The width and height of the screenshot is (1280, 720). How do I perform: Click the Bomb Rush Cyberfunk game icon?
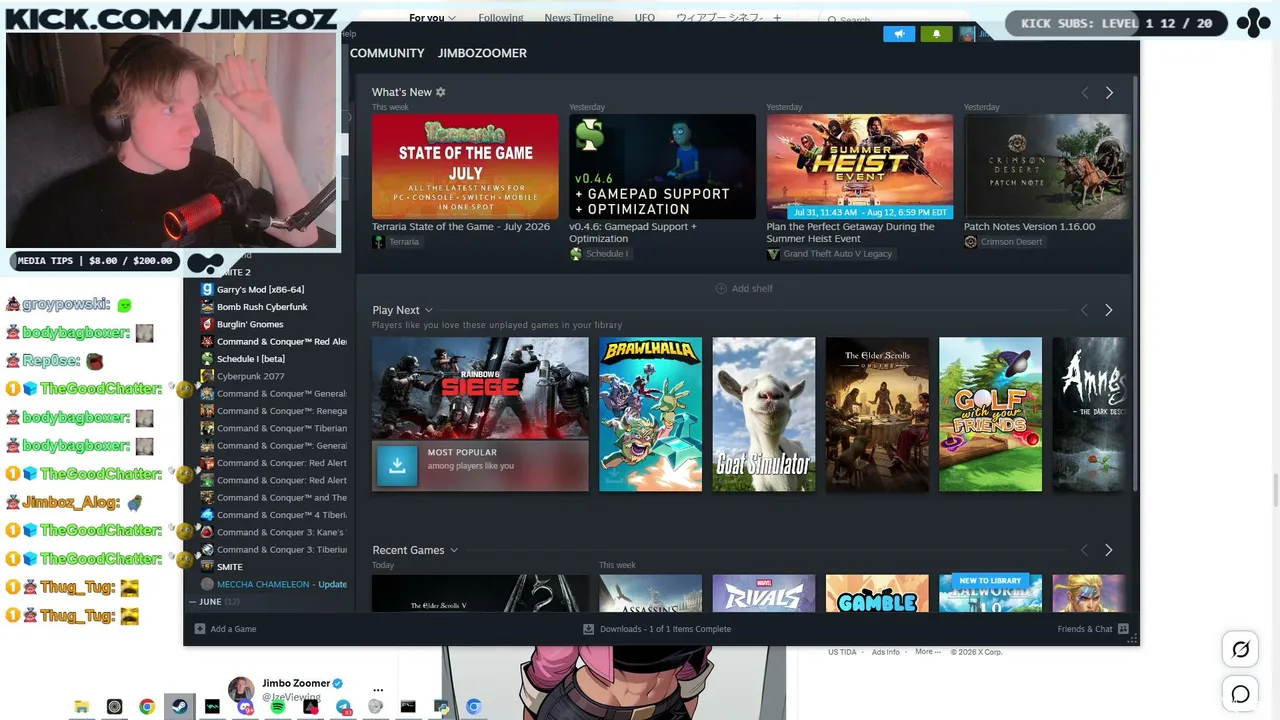[x=207, y=307]
